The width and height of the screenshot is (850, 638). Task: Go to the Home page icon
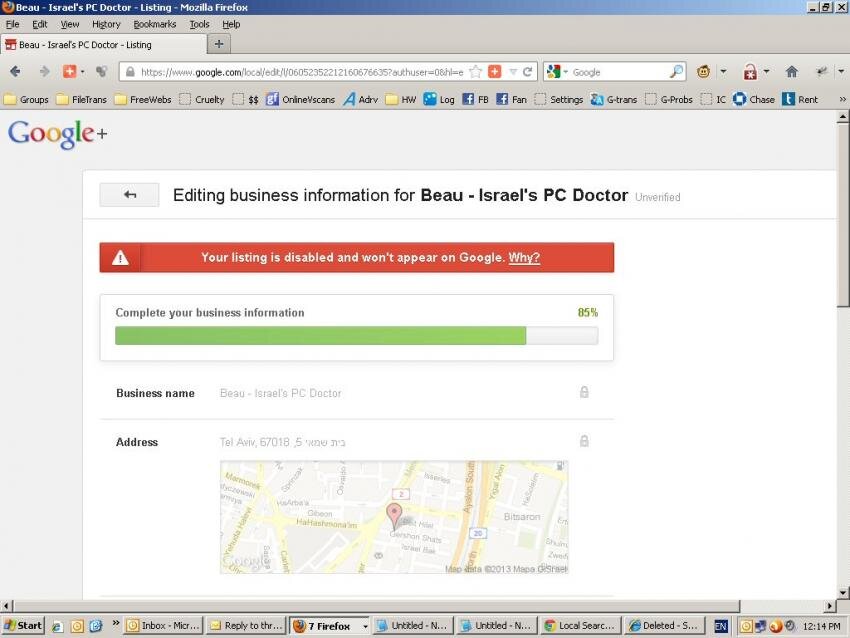click(x=791, y=72)
